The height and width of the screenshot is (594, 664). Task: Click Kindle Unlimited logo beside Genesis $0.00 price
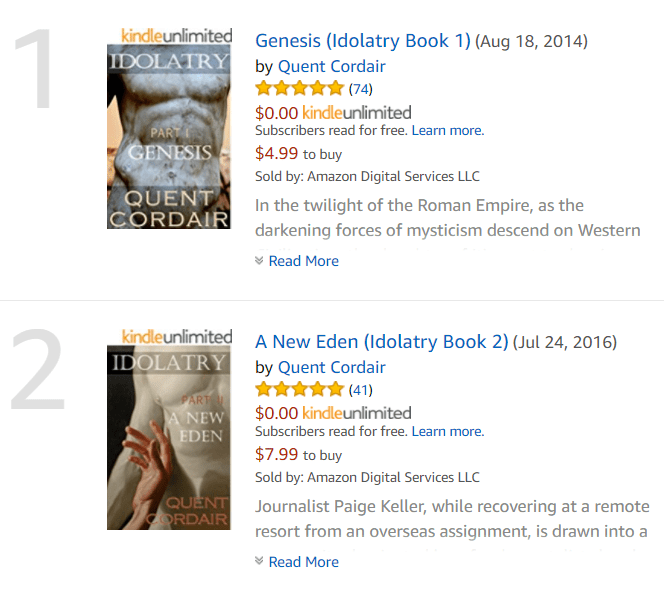click(356, 112)
